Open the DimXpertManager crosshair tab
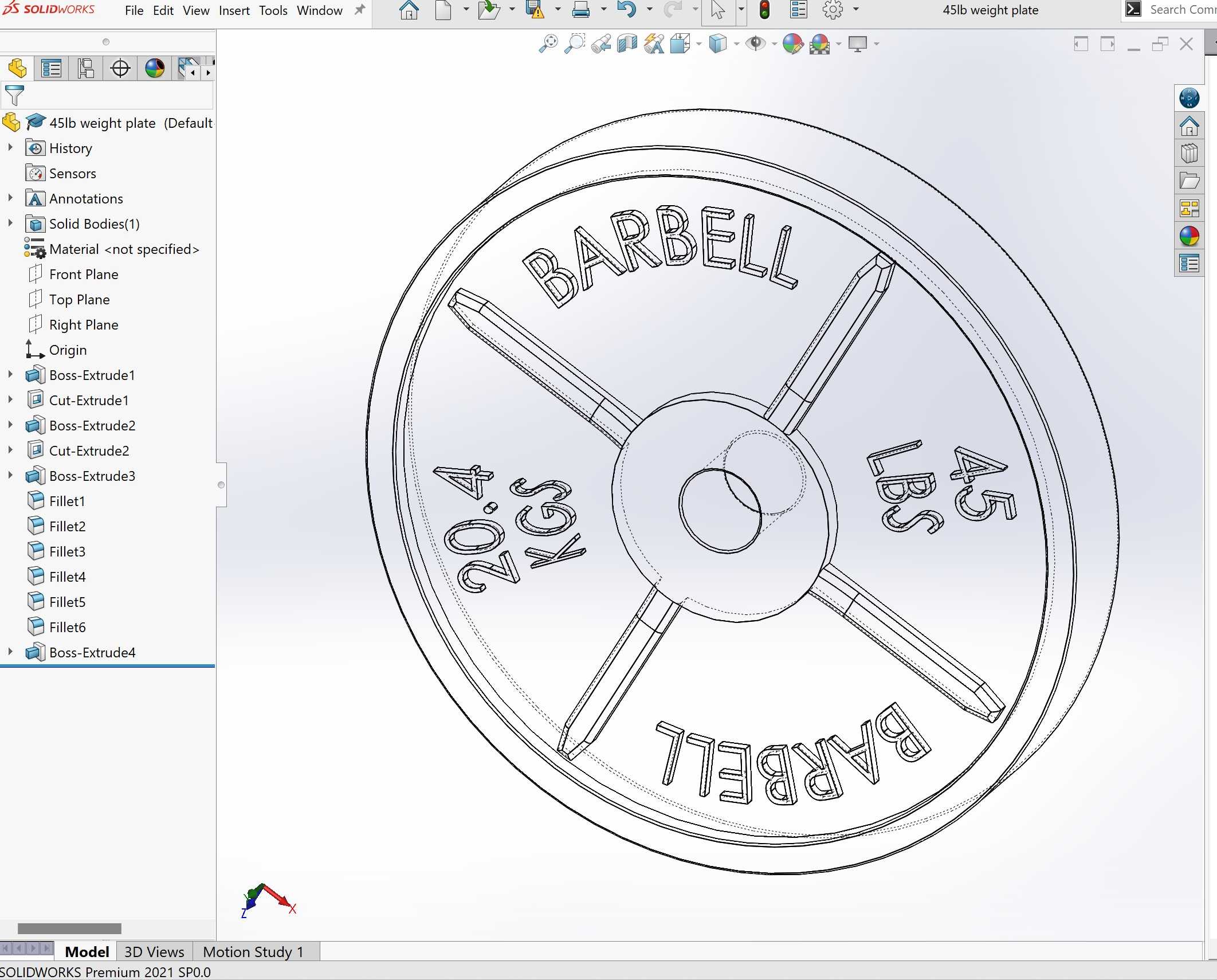This screenshot has width=1217, height=980. tap(120, 69)
